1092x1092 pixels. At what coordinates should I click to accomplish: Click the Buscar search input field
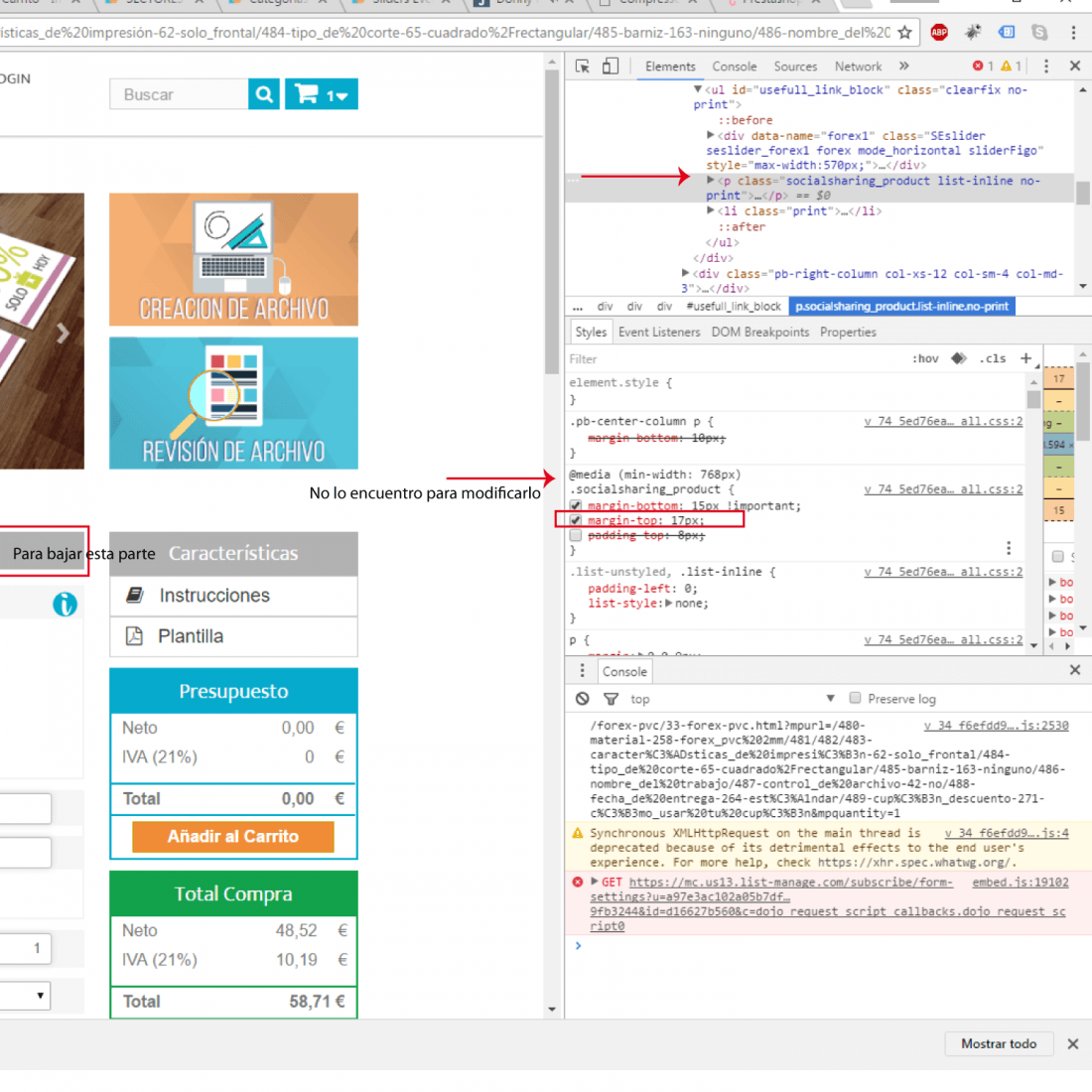point(179,94)
